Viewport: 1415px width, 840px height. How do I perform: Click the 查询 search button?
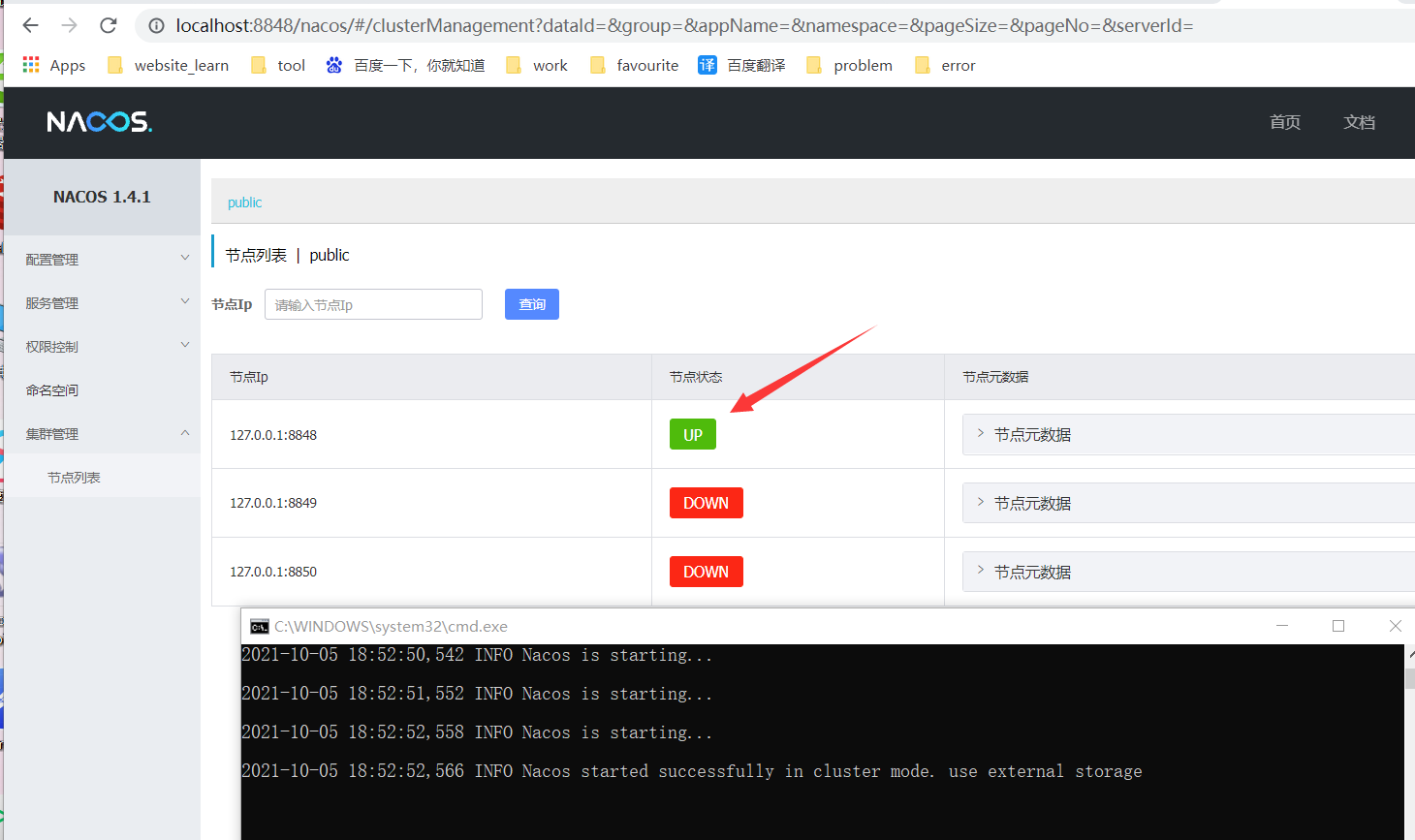[x=531, y=303]
